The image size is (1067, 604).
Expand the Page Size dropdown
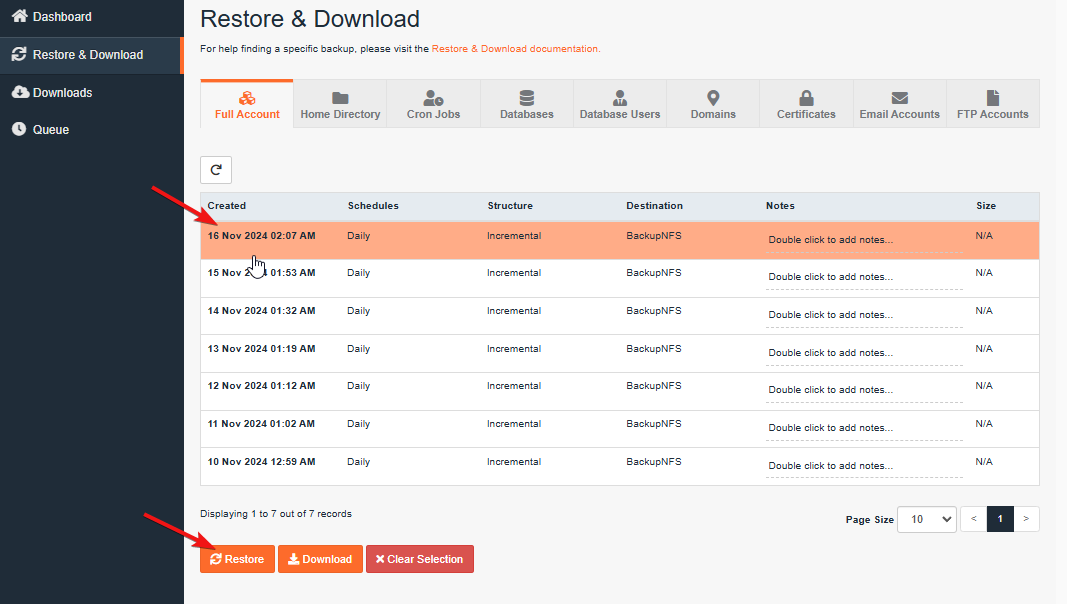click(x=926, y=519)
